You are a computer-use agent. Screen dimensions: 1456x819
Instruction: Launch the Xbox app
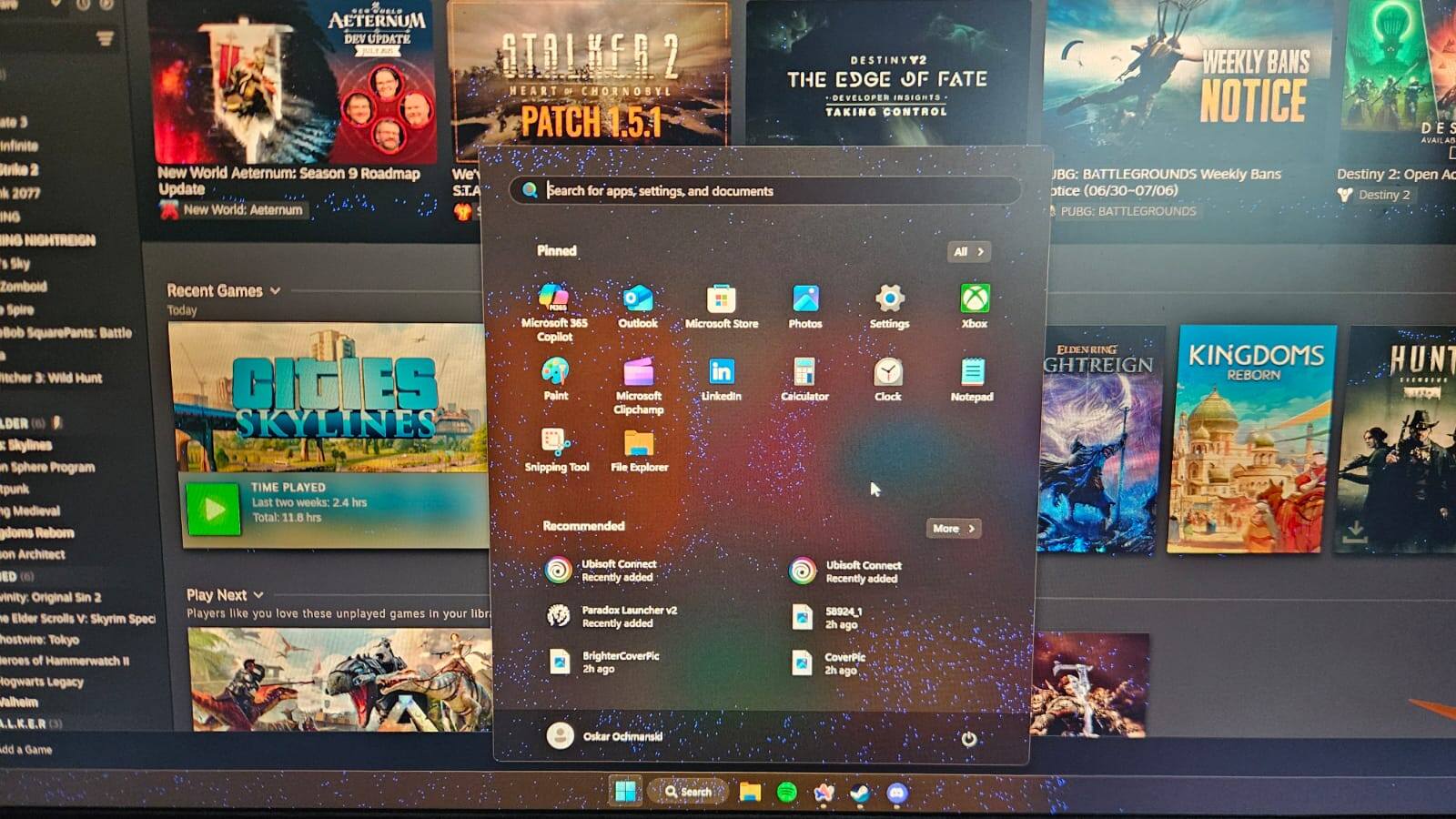pyautogui.click(x=974, y=307)
